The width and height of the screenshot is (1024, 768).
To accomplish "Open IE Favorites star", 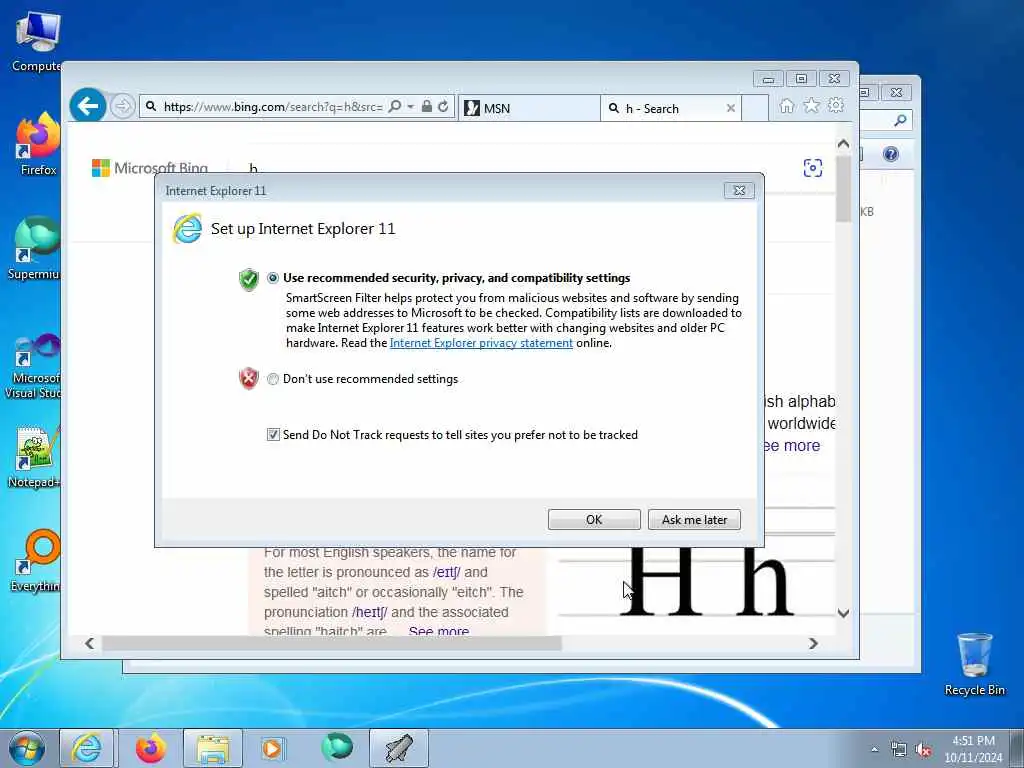I will (x=811, y=105).
